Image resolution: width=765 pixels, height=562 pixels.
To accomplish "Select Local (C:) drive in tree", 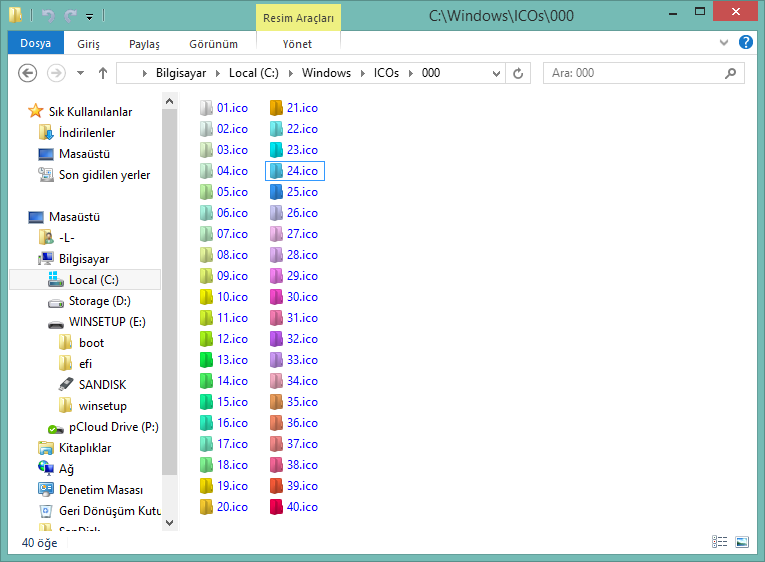I will click(94, 280).
